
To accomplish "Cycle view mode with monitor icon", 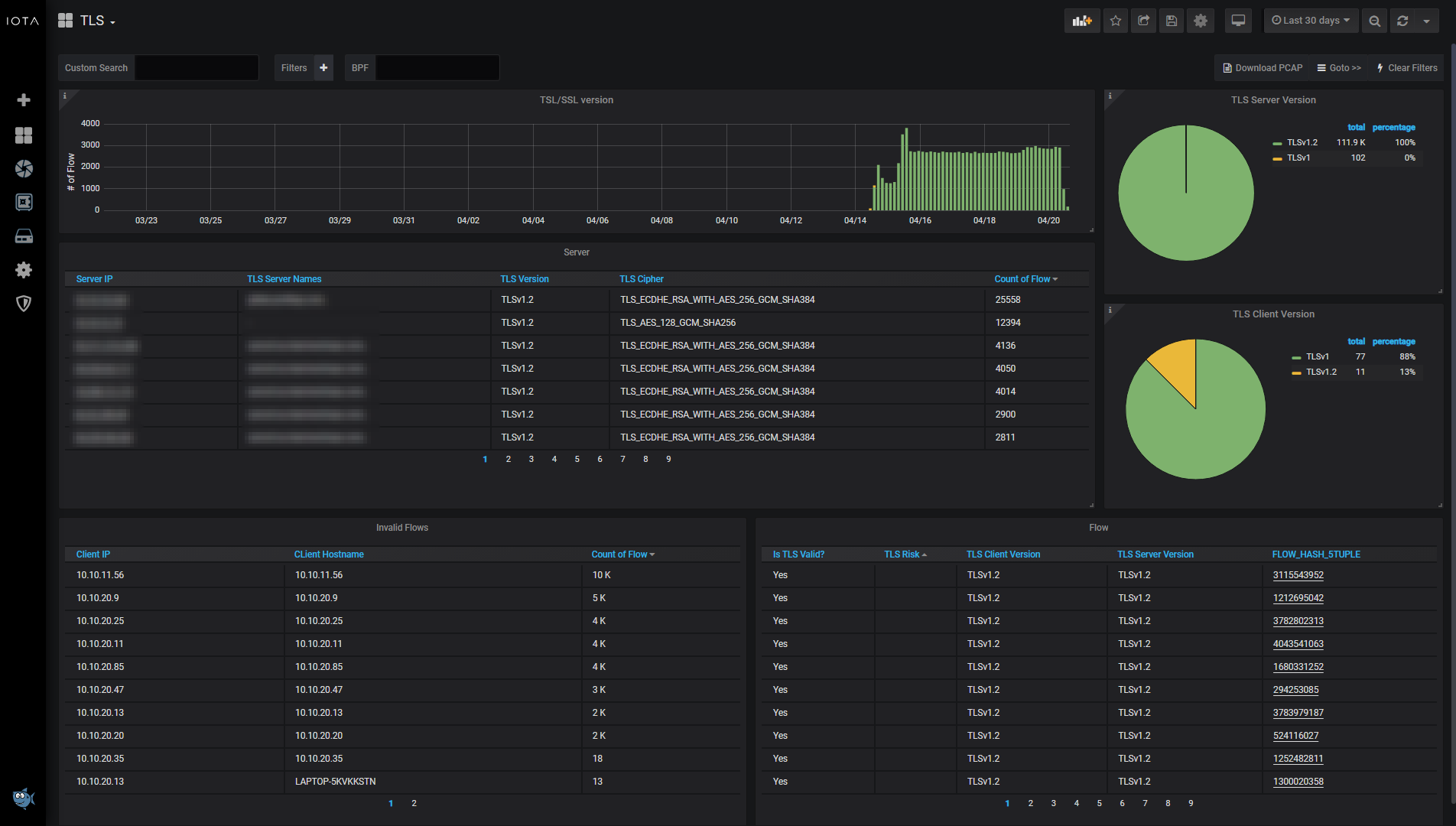I will pos(1238,21).
